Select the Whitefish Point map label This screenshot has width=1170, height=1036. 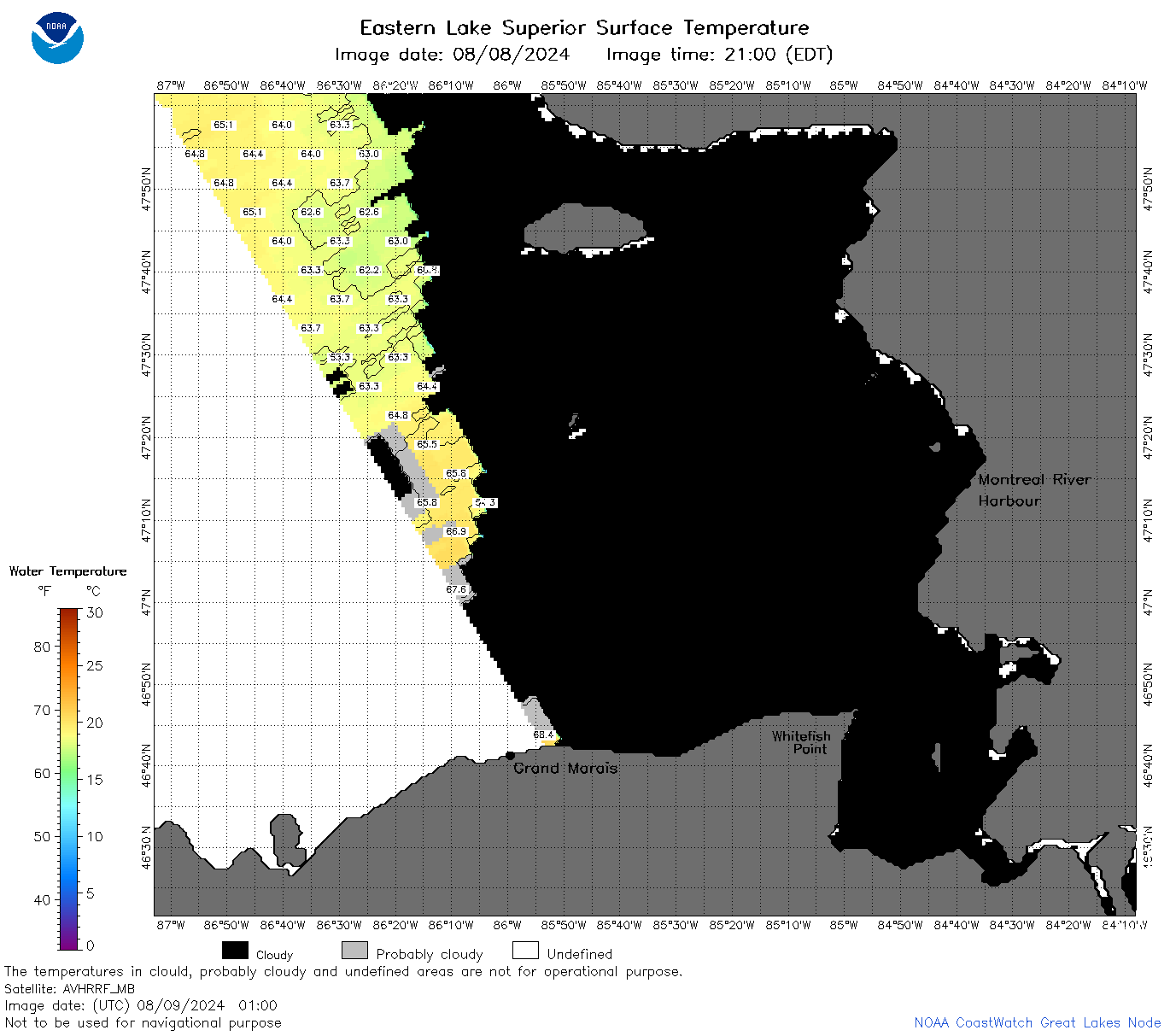click(801, 742)
